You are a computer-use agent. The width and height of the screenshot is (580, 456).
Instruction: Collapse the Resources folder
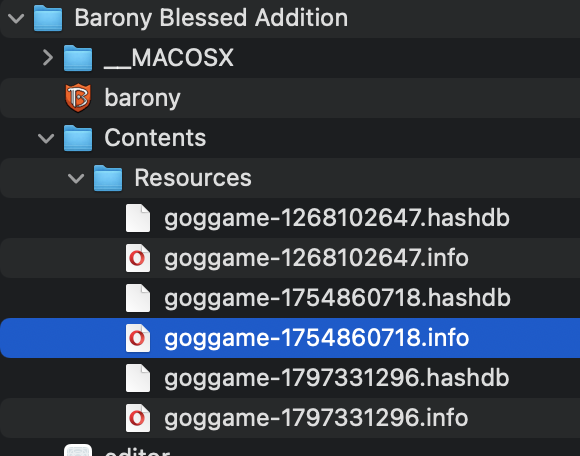pyautogui.click(x=76, y=179)
